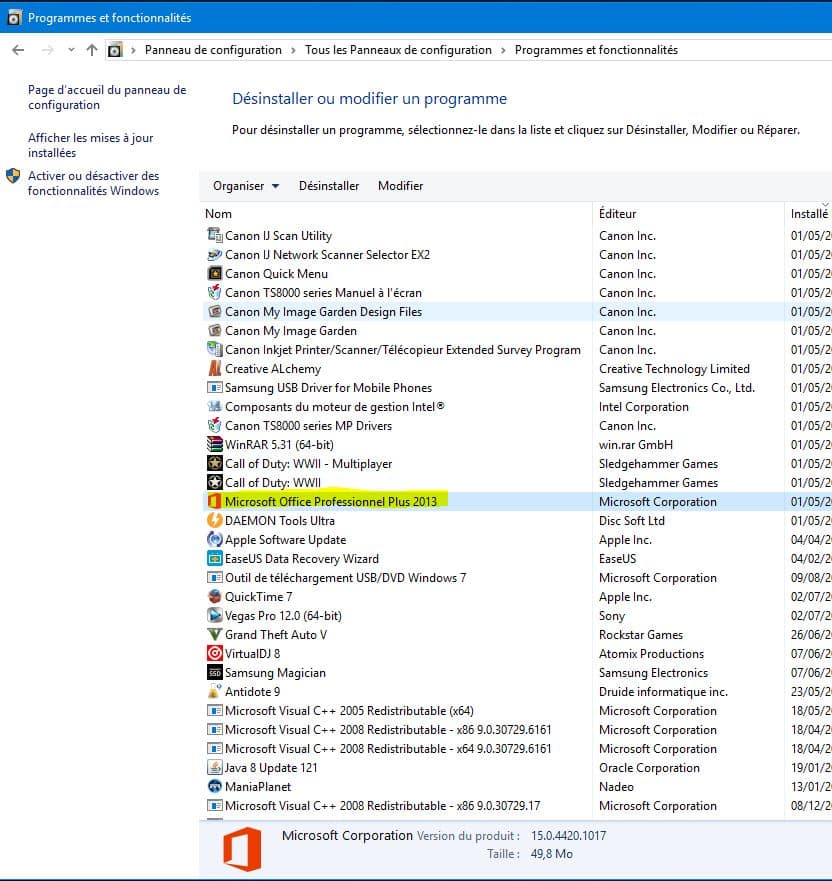Screen dimensions: 832x881
Task: Click the Antidote 9 icon
Action: 215,691
